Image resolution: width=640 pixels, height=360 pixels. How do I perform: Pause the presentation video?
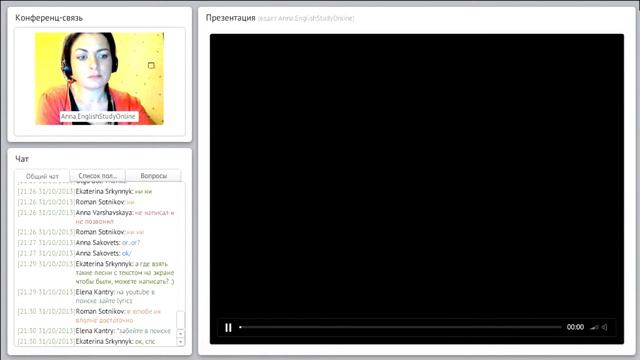228,327
